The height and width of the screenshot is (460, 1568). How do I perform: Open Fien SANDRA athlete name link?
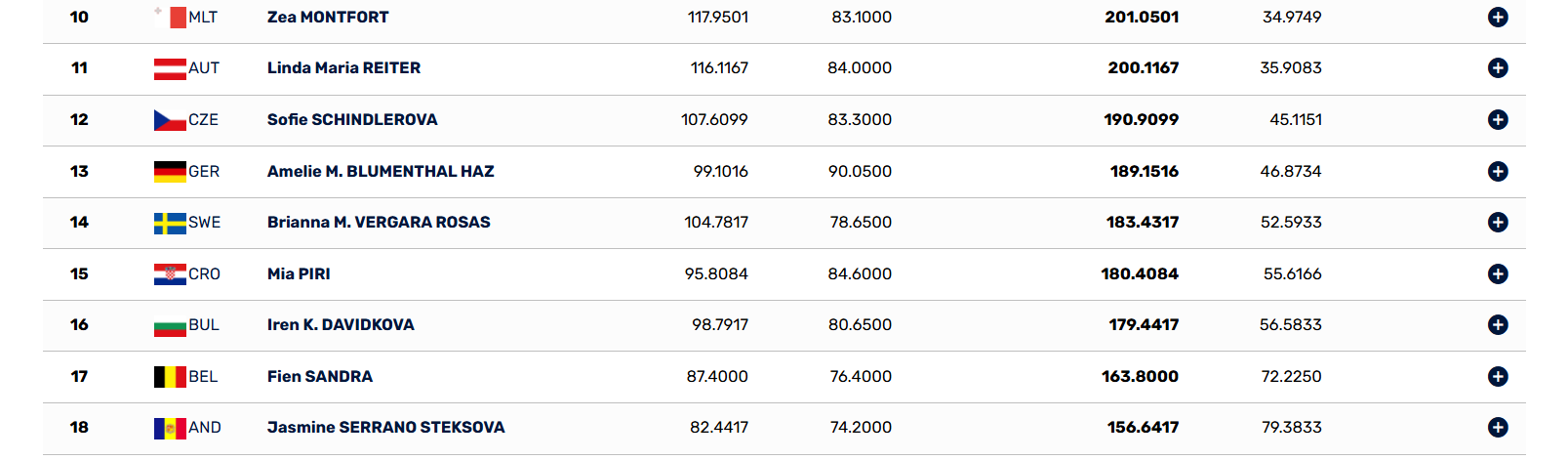coord(320,376)
